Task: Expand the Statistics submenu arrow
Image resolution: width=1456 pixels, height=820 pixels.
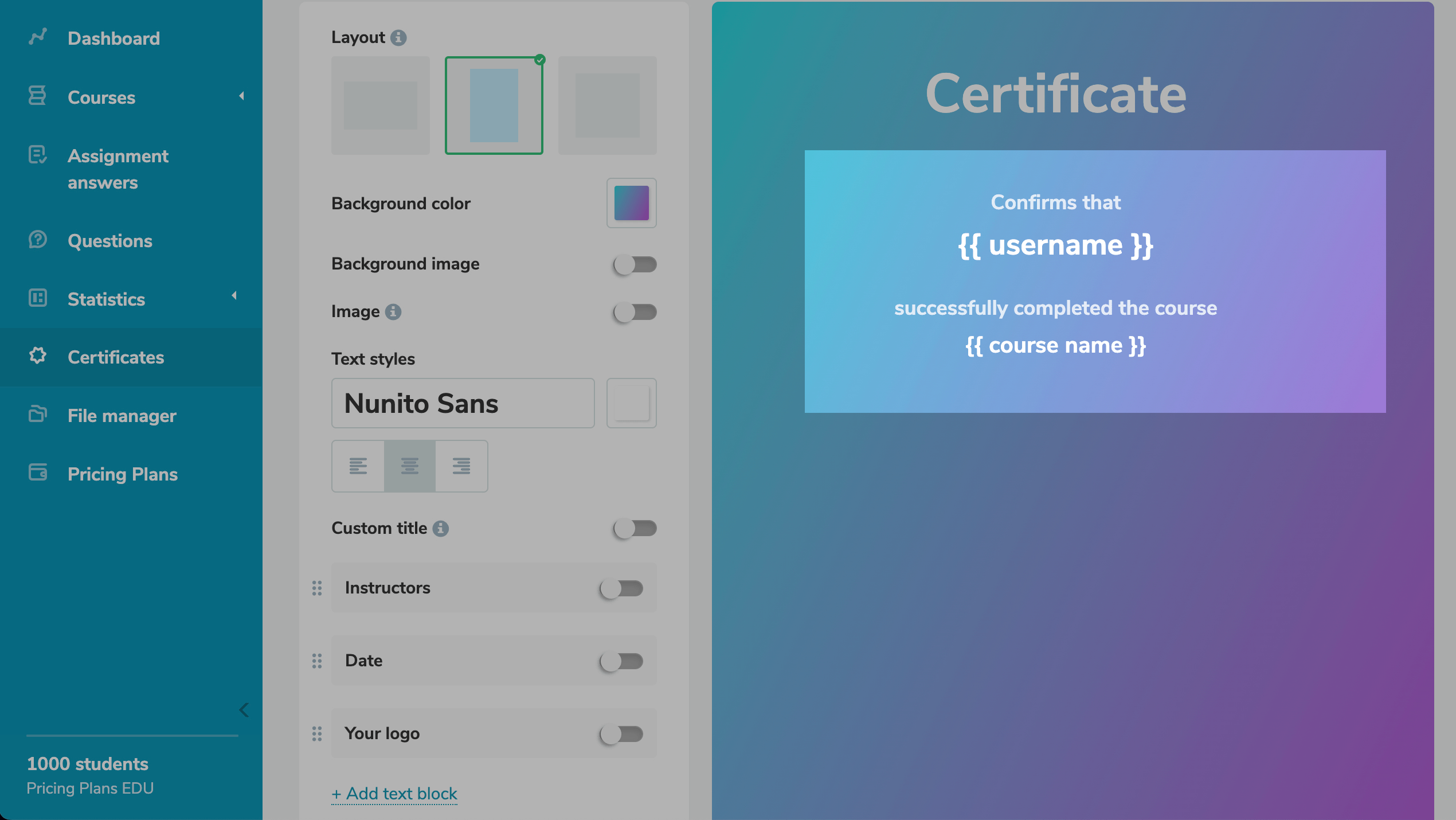Action: pyautogui.click(x=234, y=296)
